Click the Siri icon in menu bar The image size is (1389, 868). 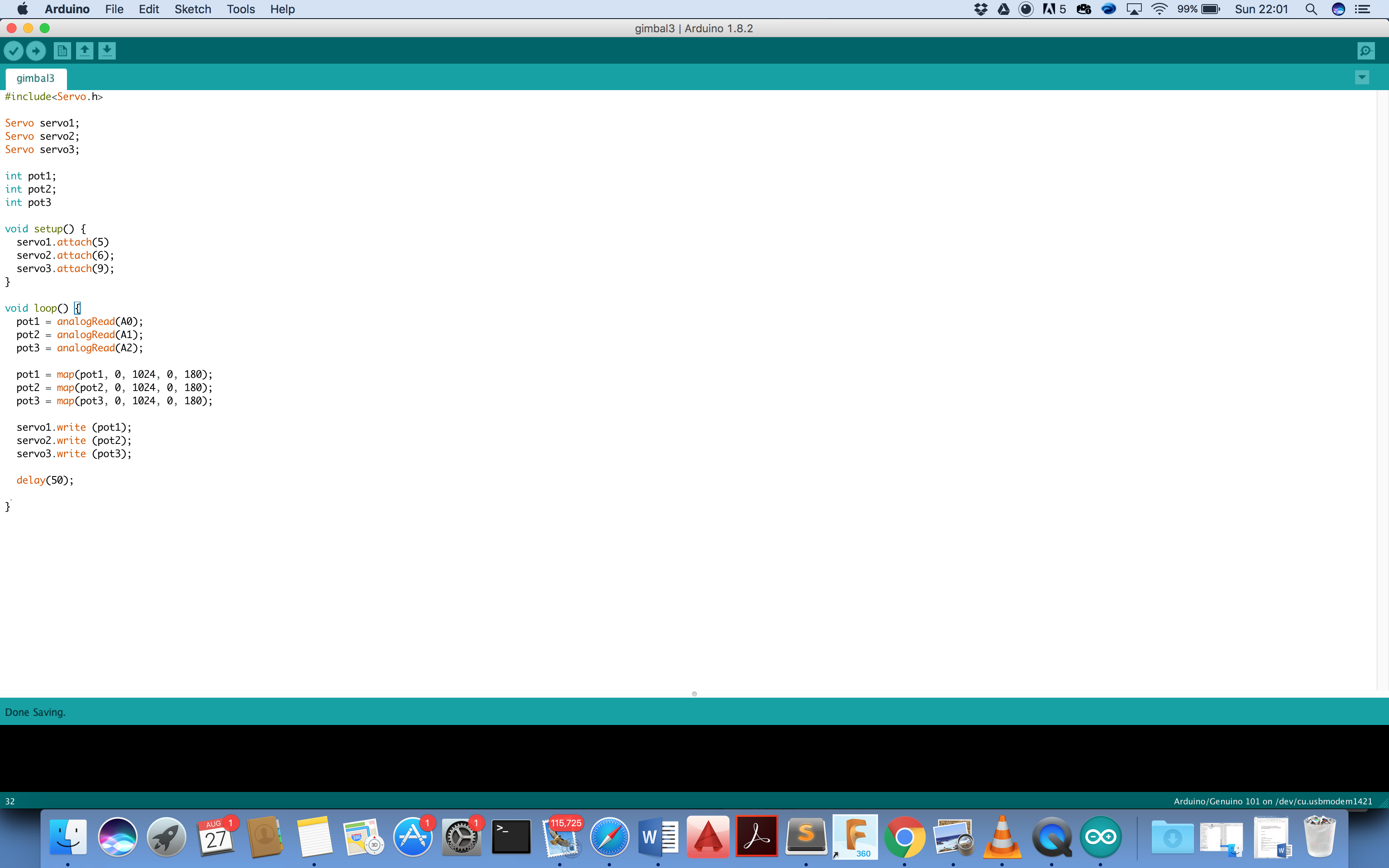1338,9
